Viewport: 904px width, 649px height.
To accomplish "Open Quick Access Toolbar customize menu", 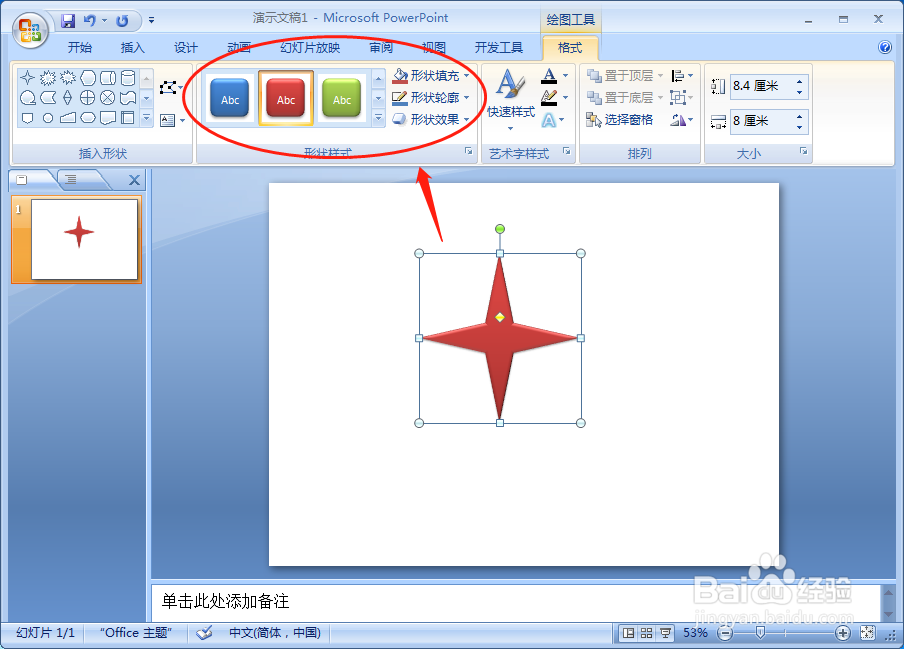I will (151, 20).
